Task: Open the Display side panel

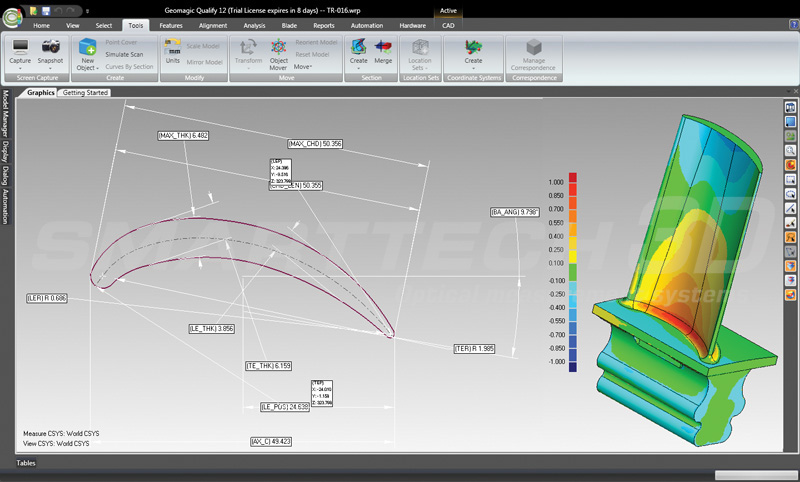Action: tap(5, 151)
